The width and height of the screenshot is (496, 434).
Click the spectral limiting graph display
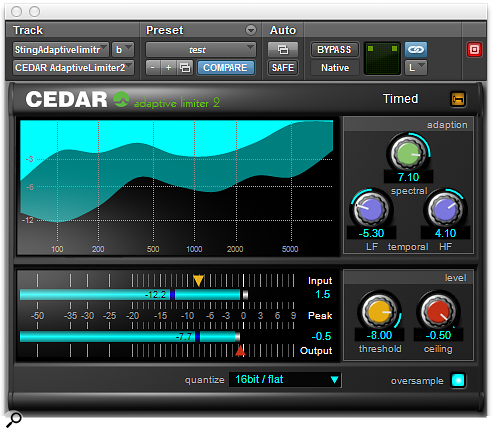(x=177, y=187)
